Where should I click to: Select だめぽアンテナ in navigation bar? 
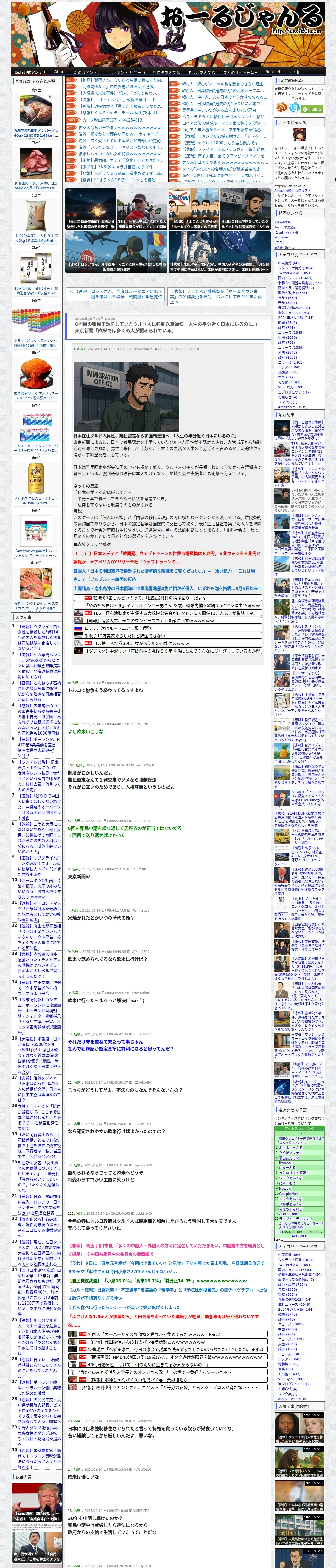tap(87, 72)
